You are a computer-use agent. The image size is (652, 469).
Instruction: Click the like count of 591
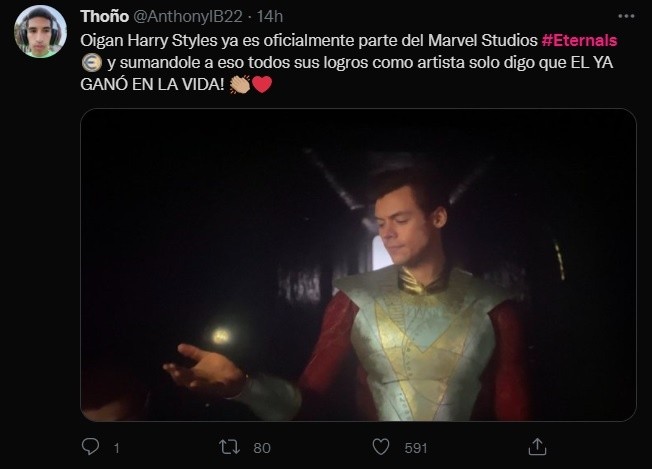(x=416, y=448)
